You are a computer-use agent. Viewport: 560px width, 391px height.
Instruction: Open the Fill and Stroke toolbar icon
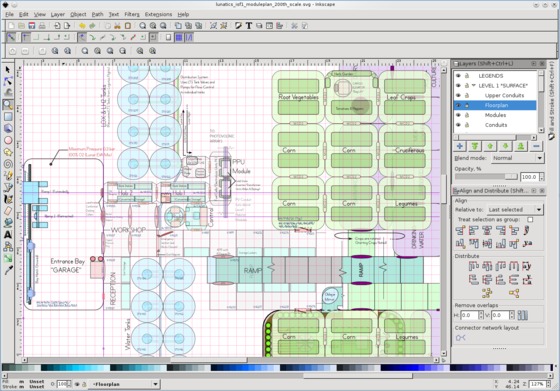click(x=238, y=26)
